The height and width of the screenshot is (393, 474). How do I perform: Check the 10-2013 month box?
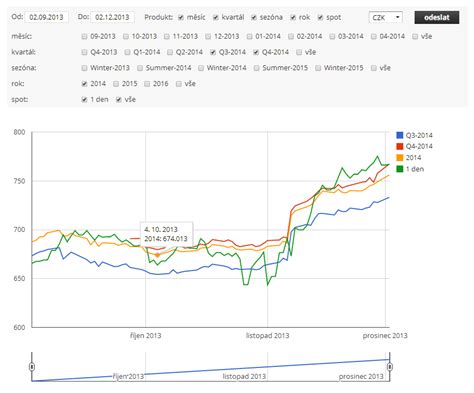[126, 37]
